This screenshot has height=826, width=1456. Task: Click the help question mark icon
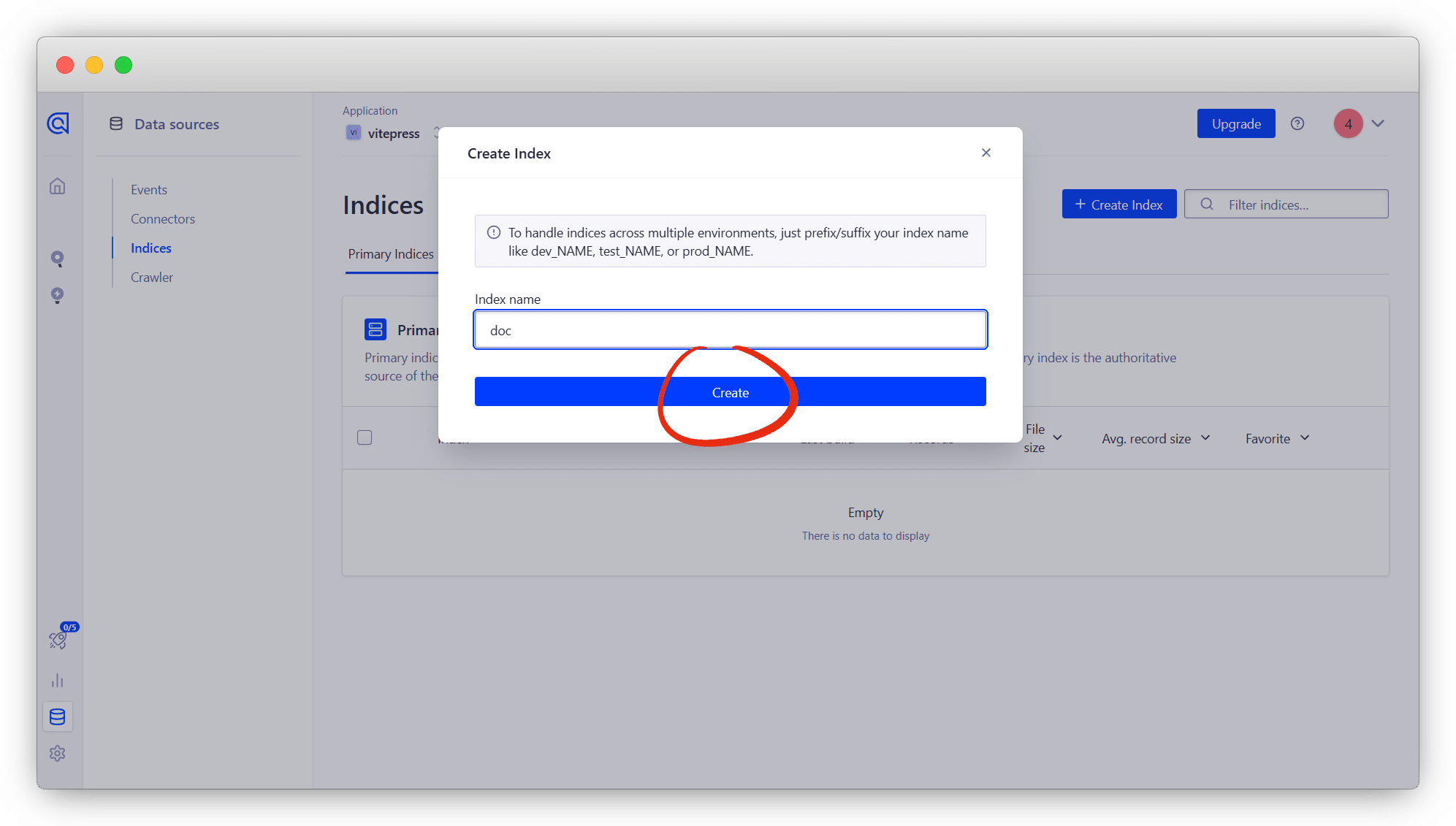click(x=1297, y=123)
